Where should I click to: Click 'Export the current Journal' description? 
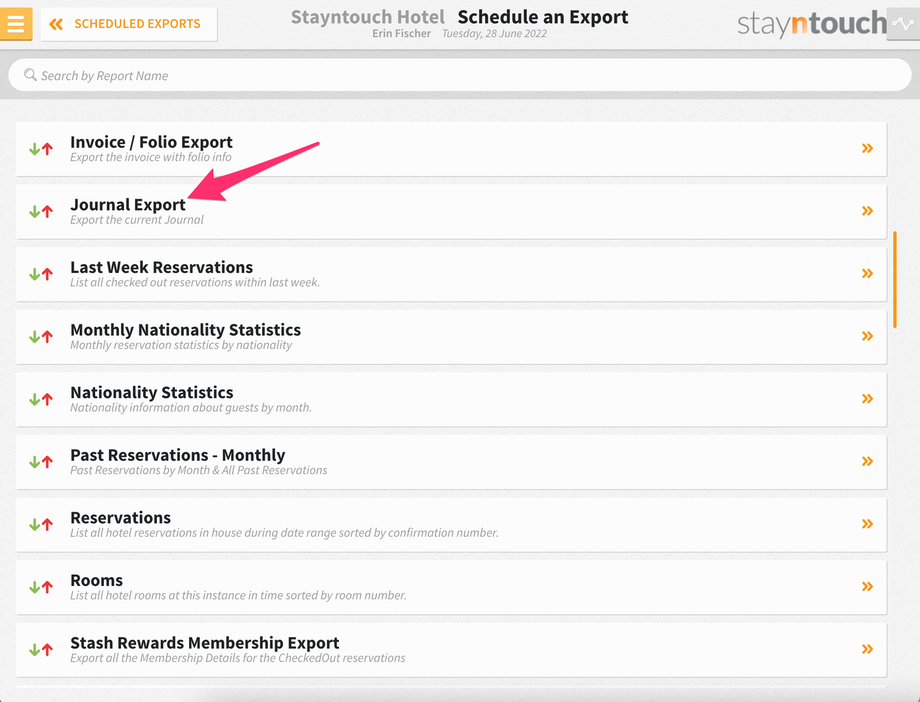pos(137,220)
